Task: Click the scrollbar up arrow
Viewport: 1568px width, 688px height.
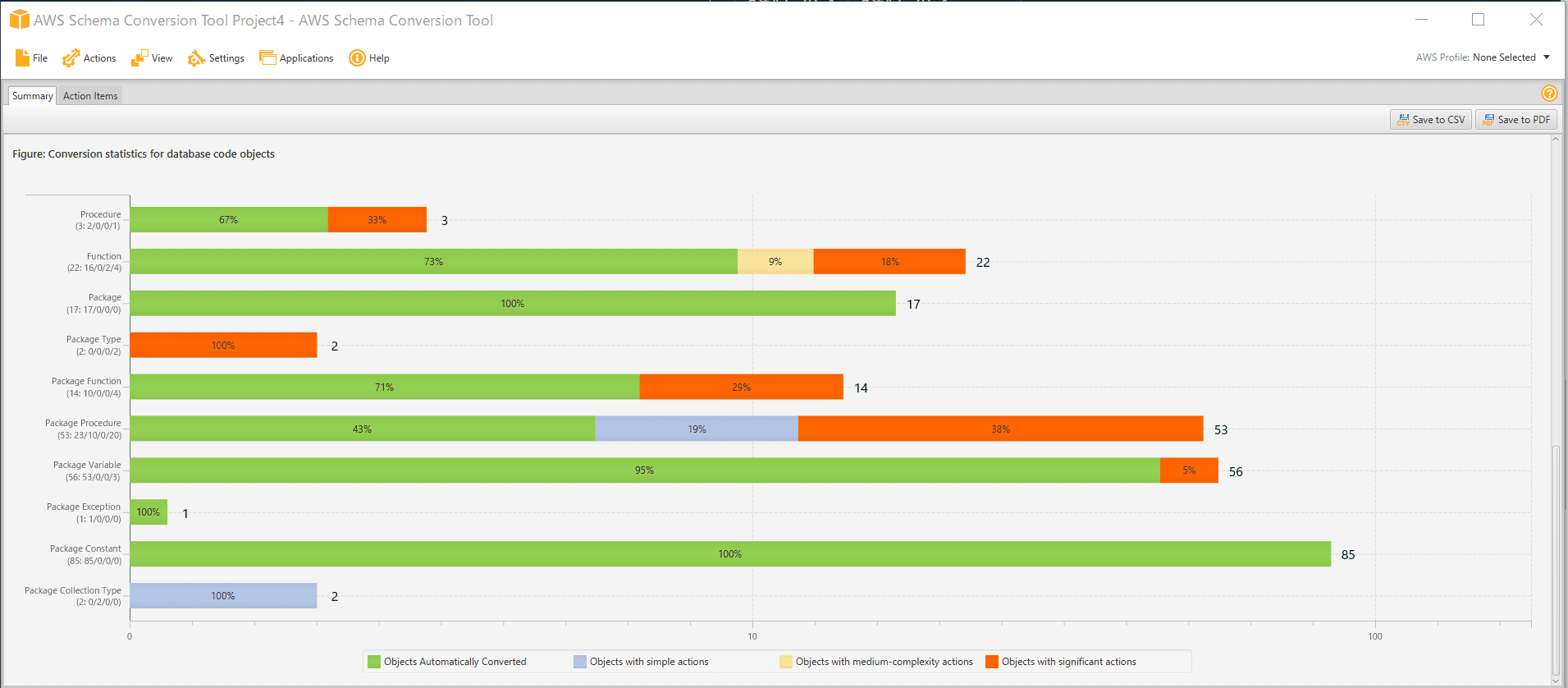Action: tap(1556, 140)
